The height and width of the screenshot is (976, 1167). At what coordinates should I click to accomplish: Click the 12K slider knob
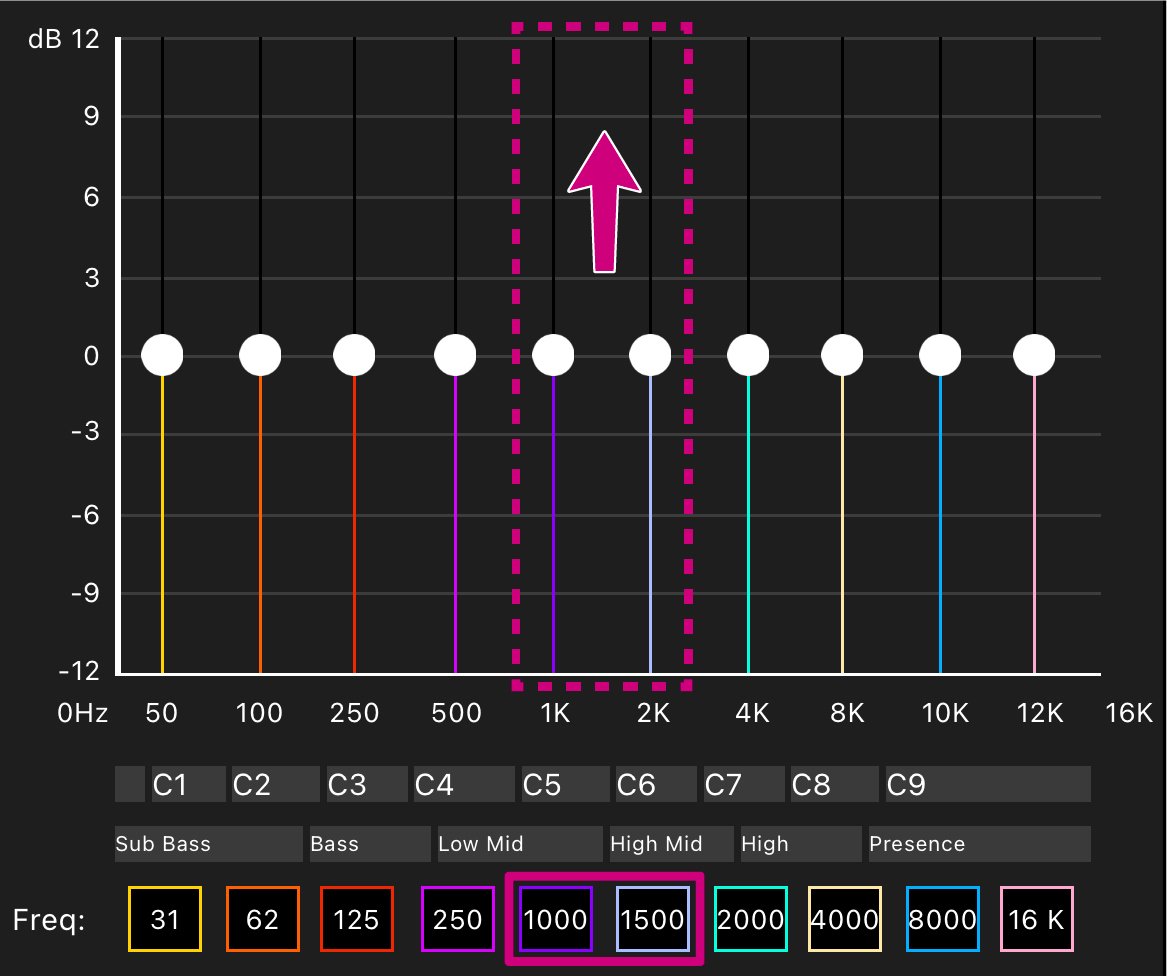1034,355
